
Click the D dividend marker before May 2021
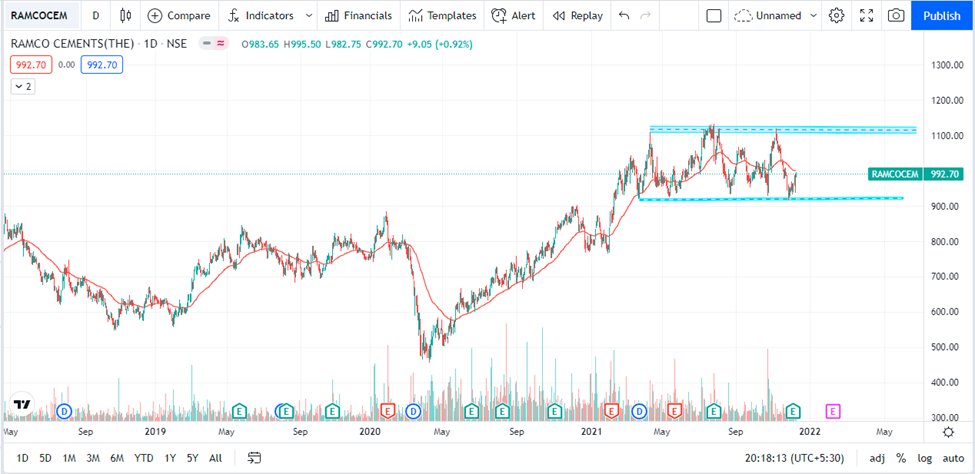639,411
